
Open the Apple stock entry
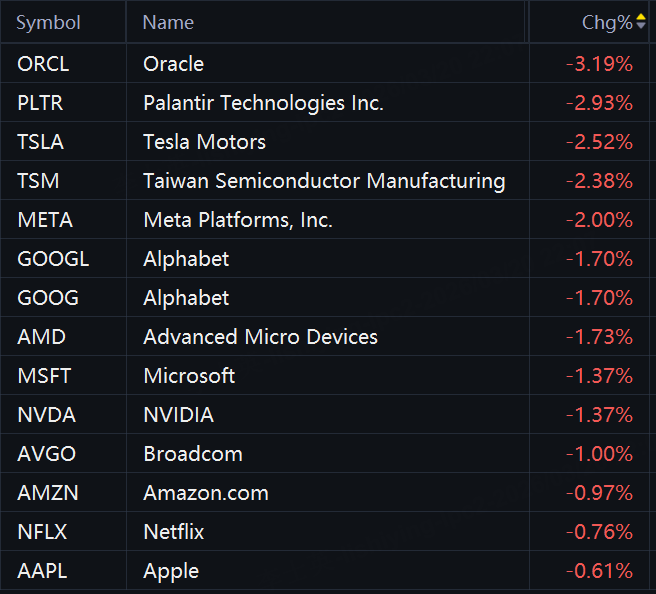(x=171, y=571)
